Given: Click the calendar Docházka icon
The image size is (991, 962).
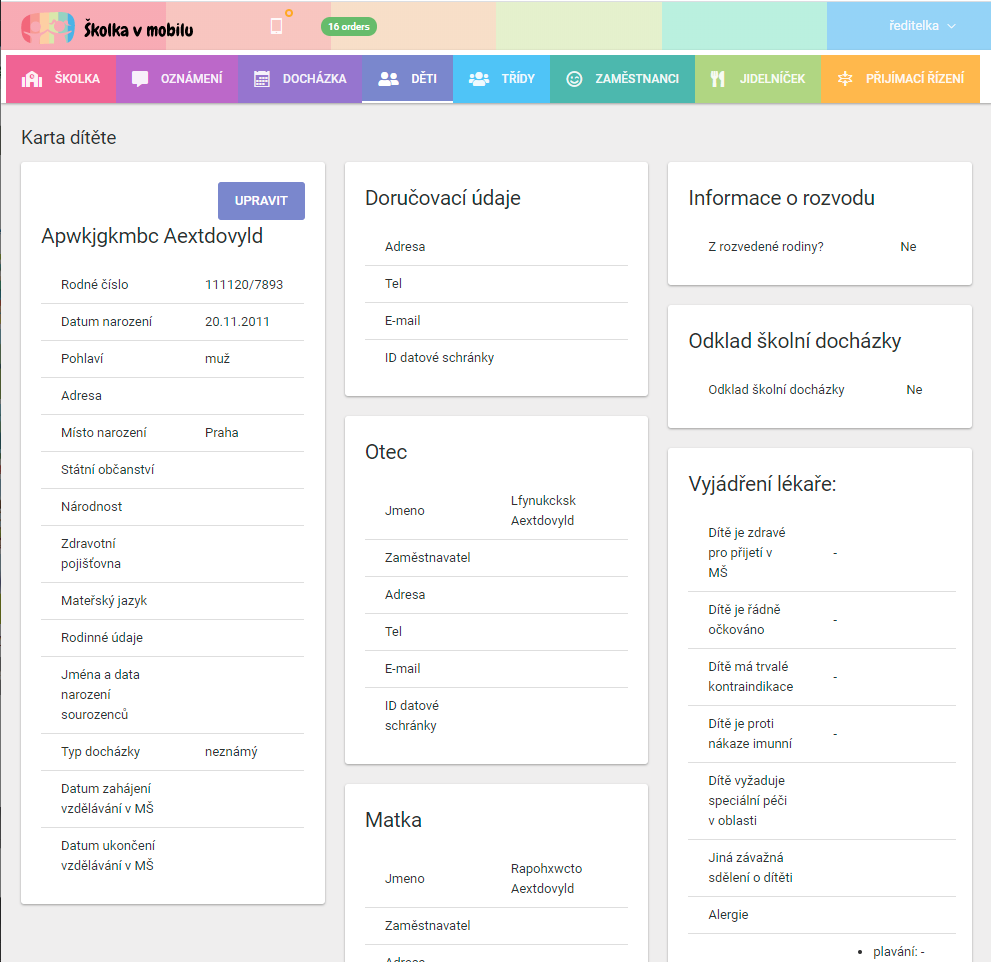Looking at the screenshot, I should click(262, 79).
